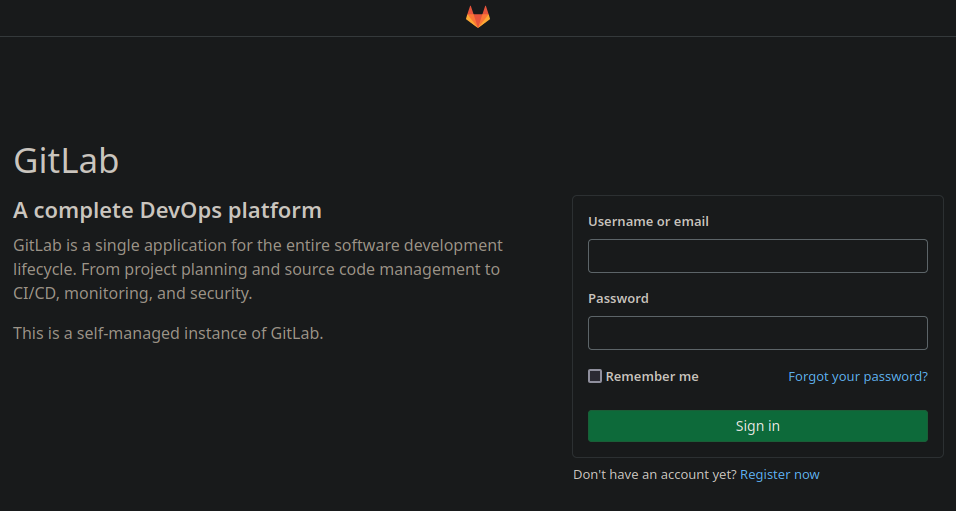Enable the Remember me checkbox
Screen dimensions: 956x511
point(595,376)
